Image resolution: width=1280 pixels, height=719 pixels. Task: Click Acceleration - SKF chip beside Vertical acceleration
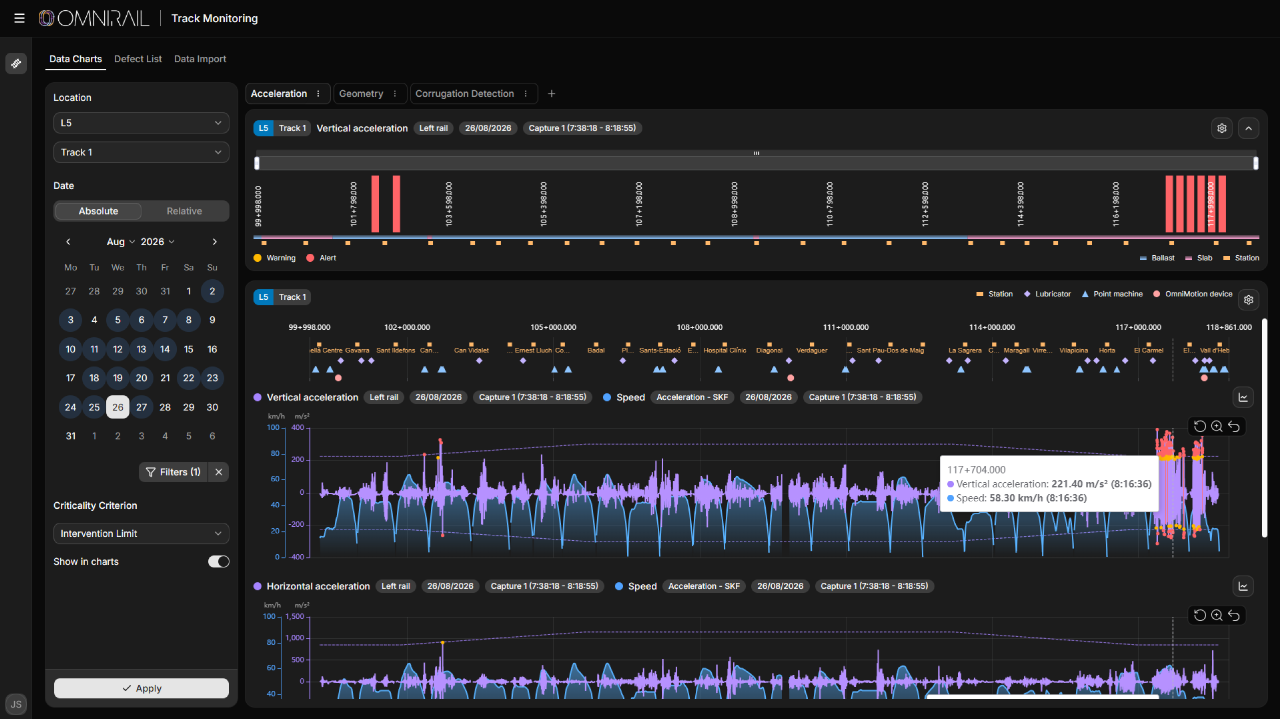[693, 397]
